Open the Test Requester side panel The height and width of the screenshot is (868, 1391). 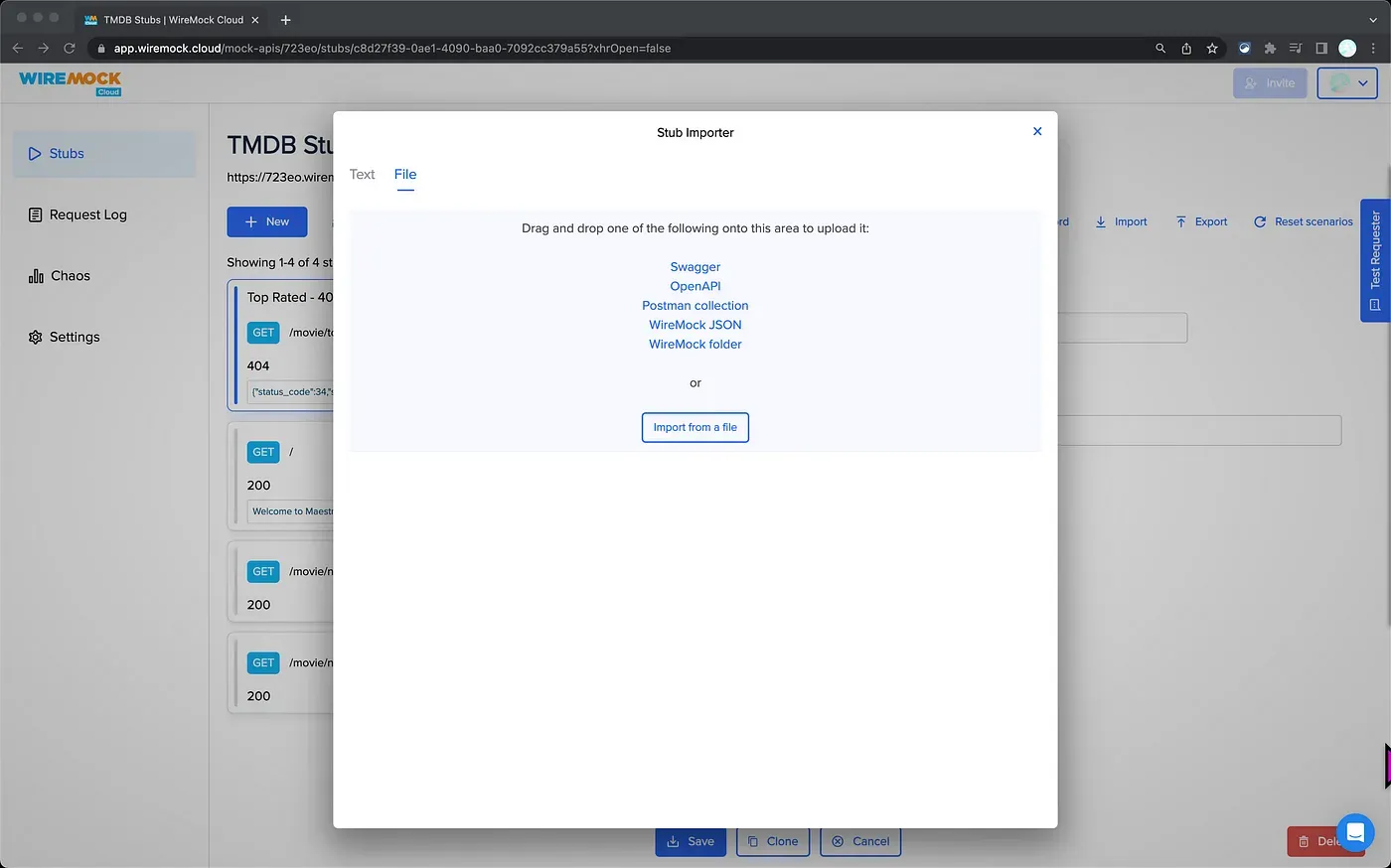pyautogui.click(x=1375, y=260)
